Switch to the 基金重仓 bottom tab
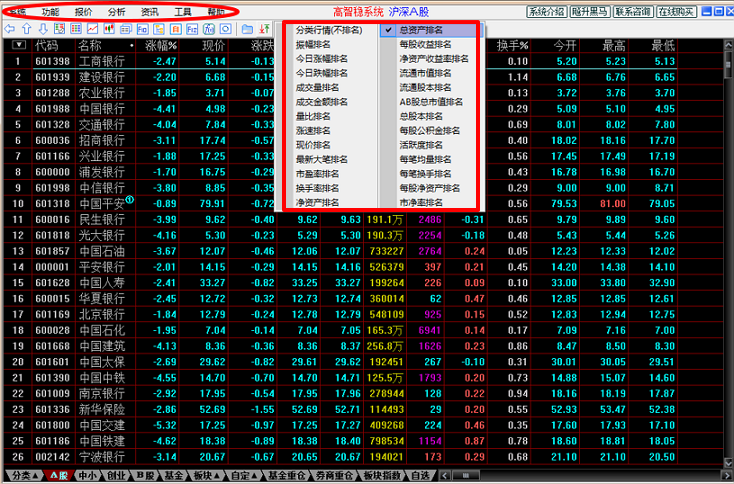Viewport: 734px width, 484px height. coord(286,476)
